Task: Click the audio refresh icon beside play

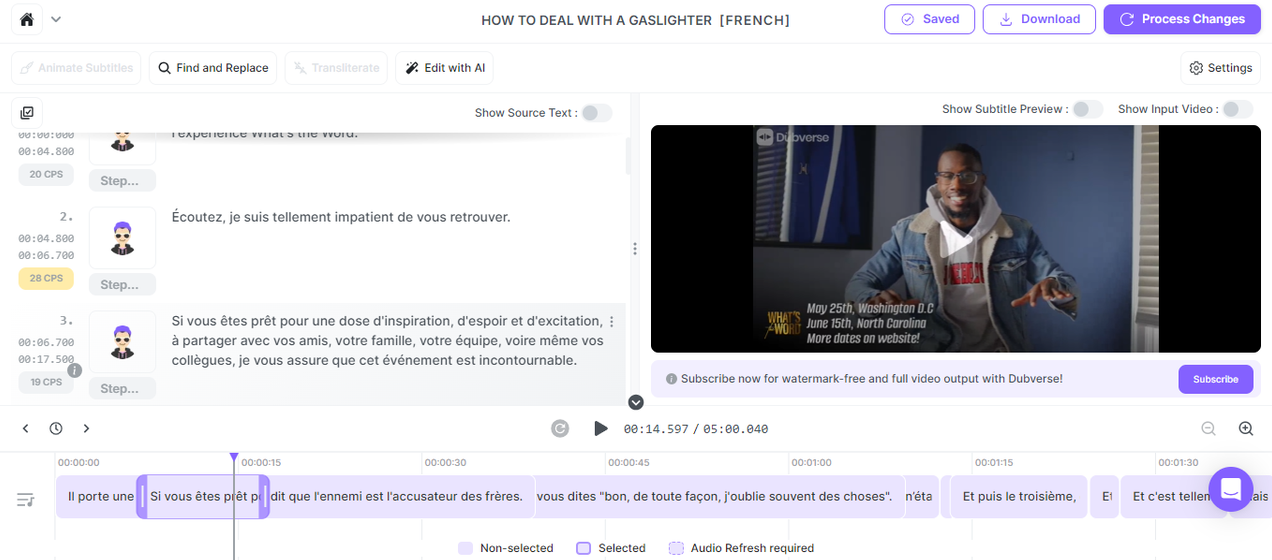Action: 560,429
